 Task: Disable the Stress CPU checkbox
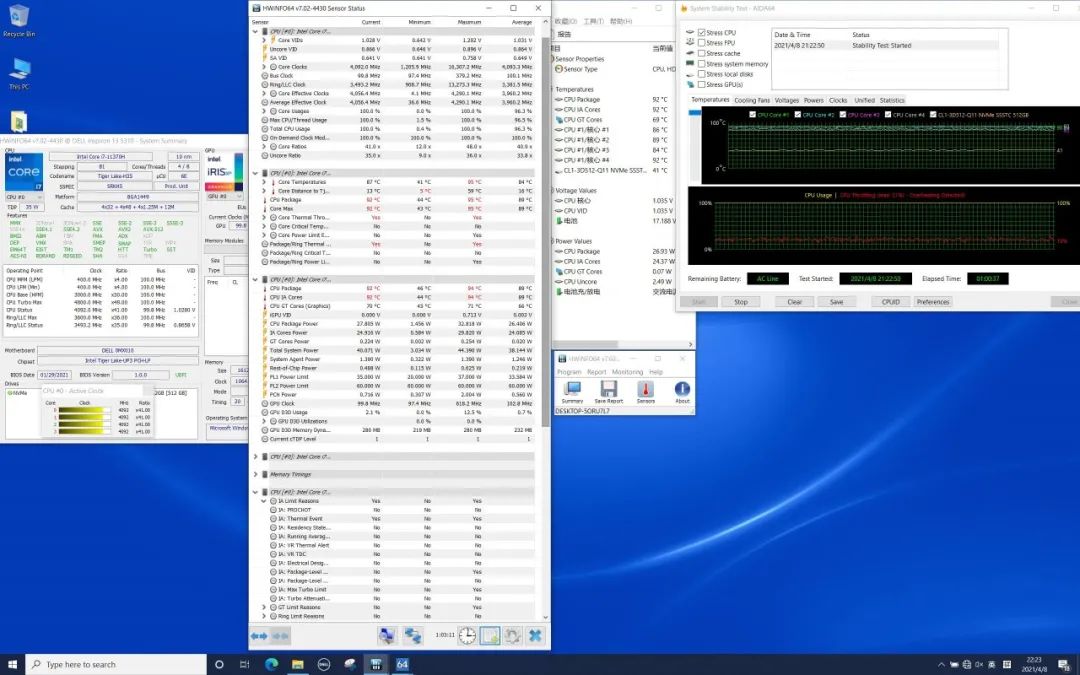click(x=702, y=33)
